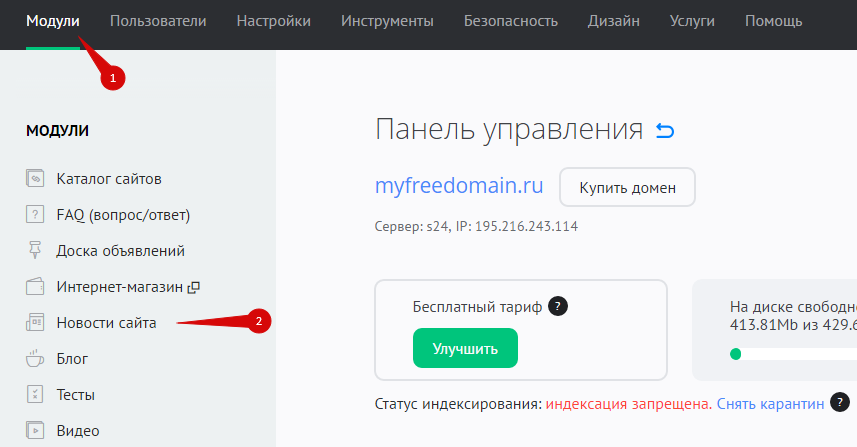857x447 pixels.
Task: Click the coffee cup Блог icon
Action: pyautogui.click(x=36, y=359)
